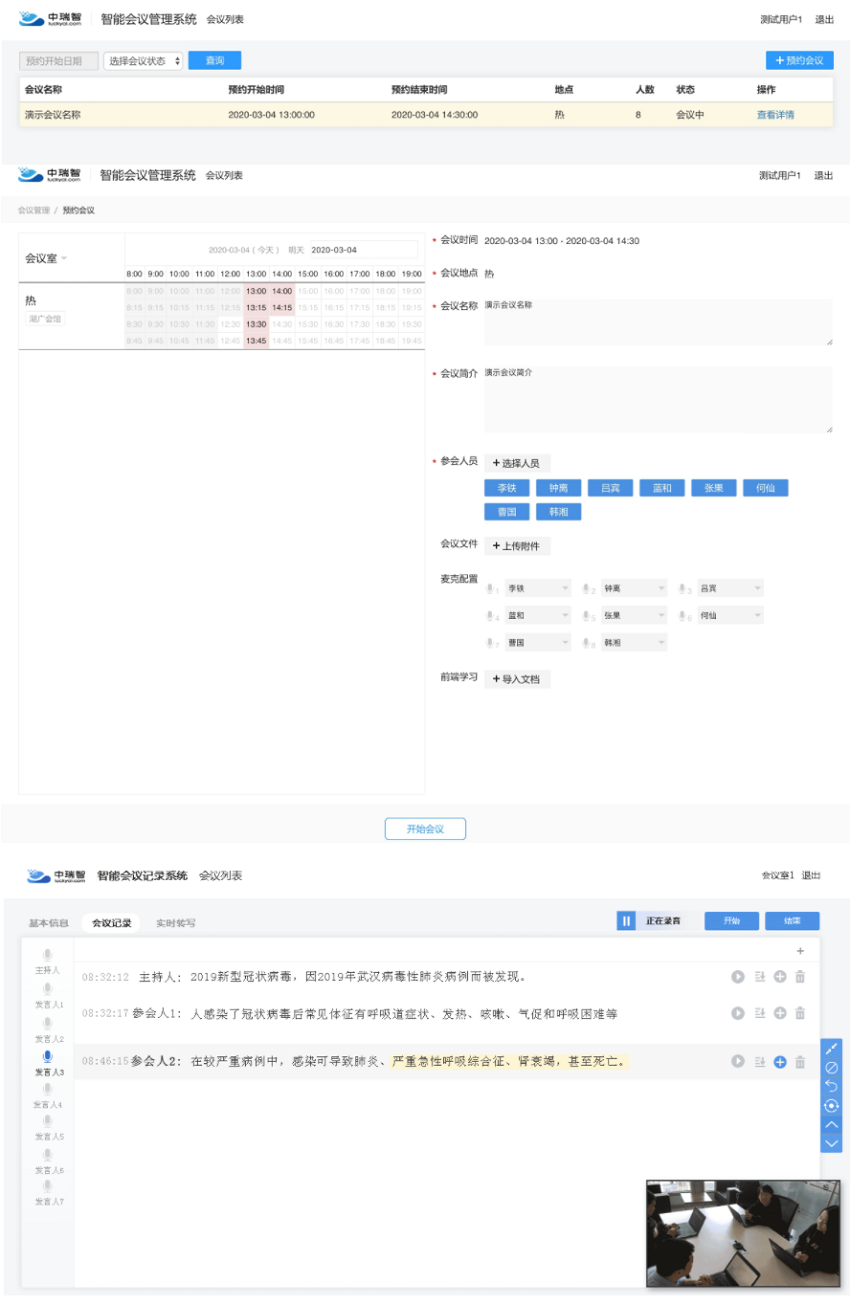Click the add circle icon on 主持人 line
Viewport: 850px width, 1305px height.
click(x=780, y=977)
